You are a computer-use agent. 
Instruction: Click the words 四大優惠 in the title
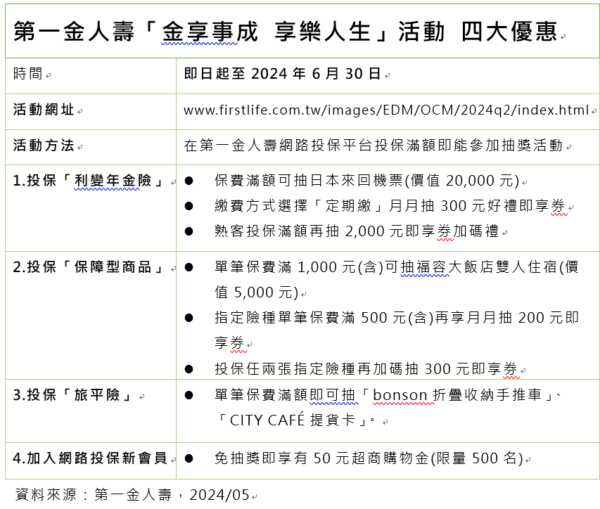pos(509,31)
